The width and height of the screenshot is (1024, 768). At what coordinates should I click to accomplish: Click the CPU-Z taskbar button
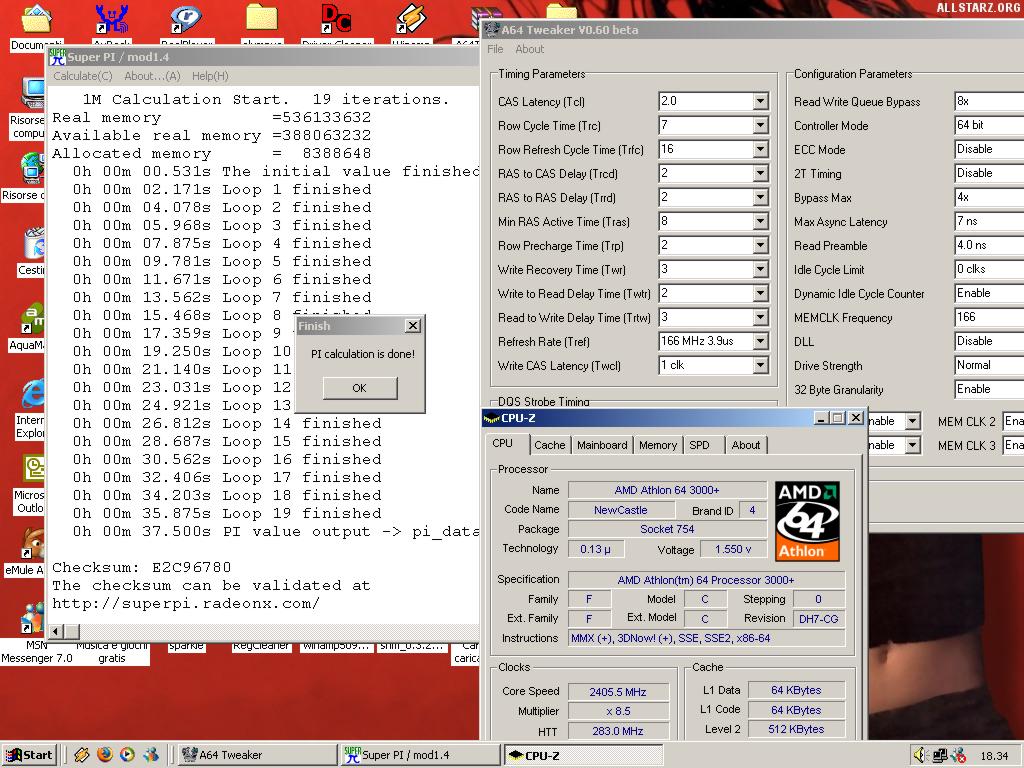click(583, 756)
